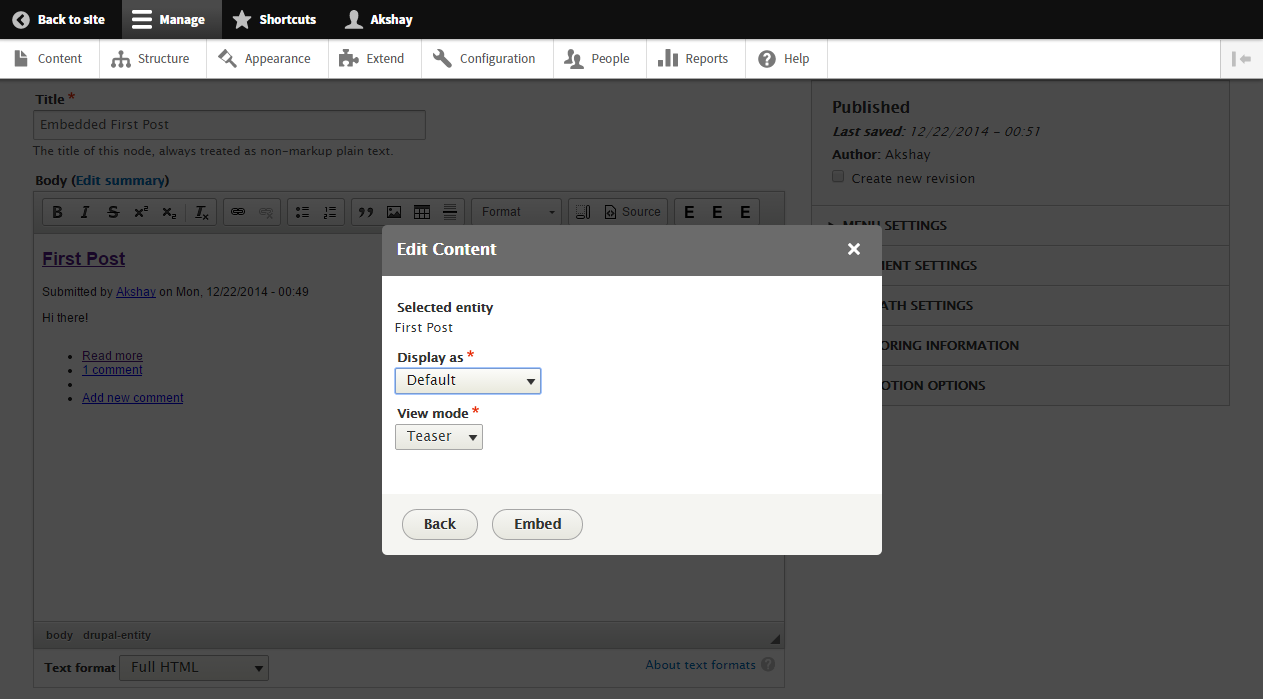This screenshot has width=1263, height=699.
Task: Open the Display as dropdown
Action: [468, 380]
